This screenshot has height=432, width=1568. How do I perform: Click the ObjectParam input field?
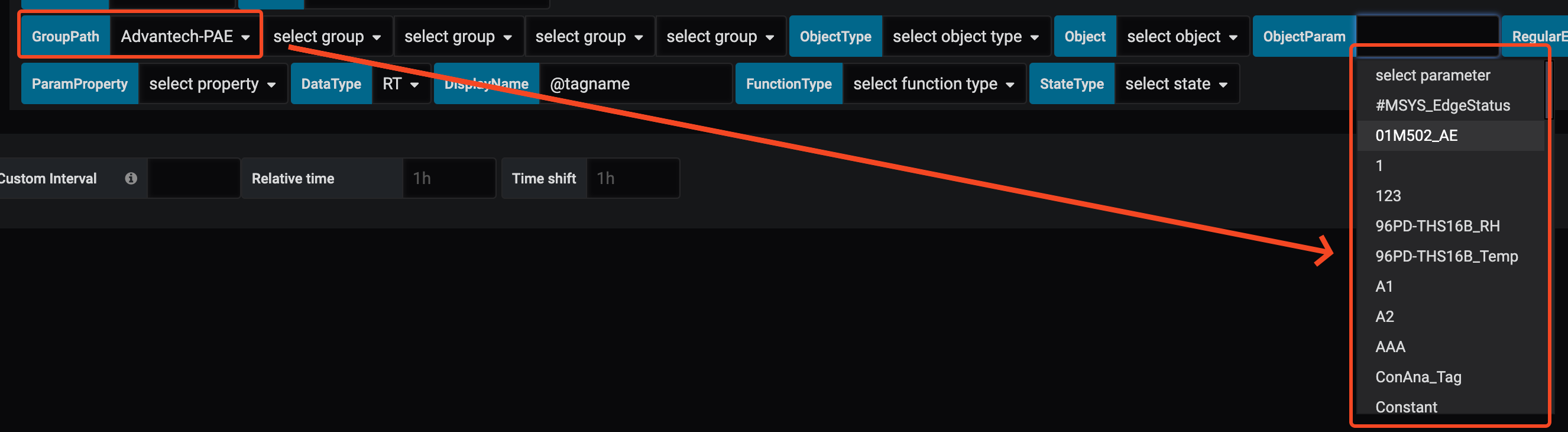point(1426,30)
